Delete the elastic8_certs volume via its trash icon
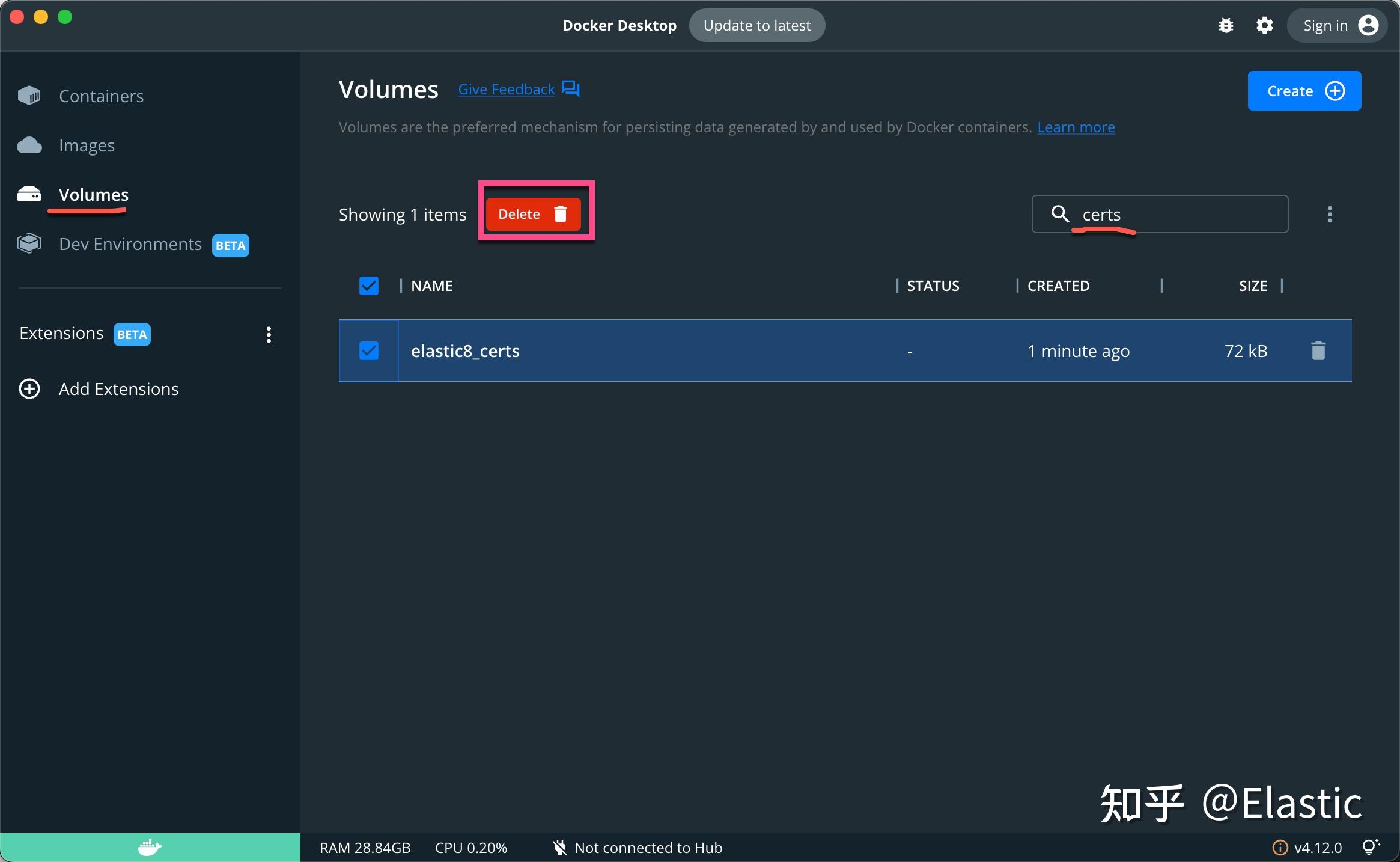The image size is (1400, 862). (1318, 350)
